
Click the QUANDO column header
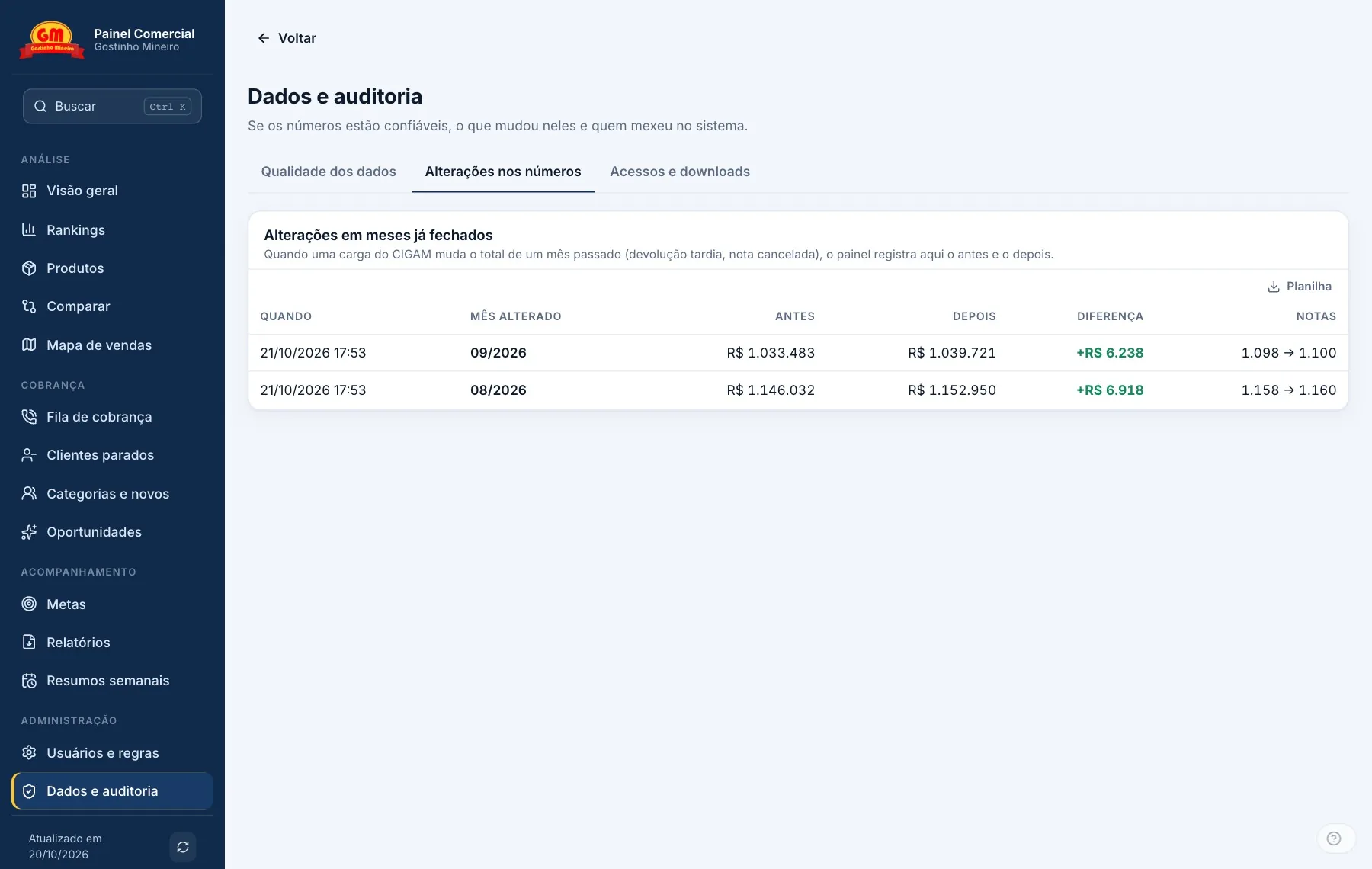286,316
